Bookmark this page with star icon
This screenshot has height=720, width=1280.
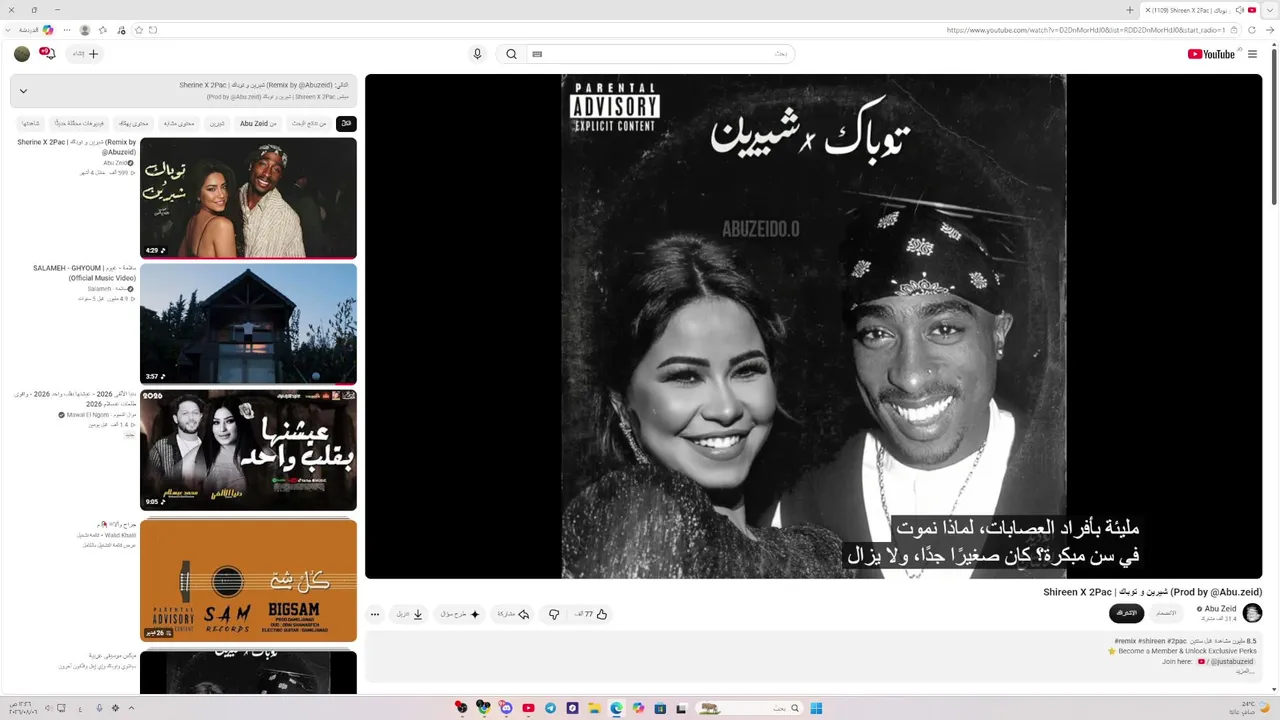tap(139, 30)
